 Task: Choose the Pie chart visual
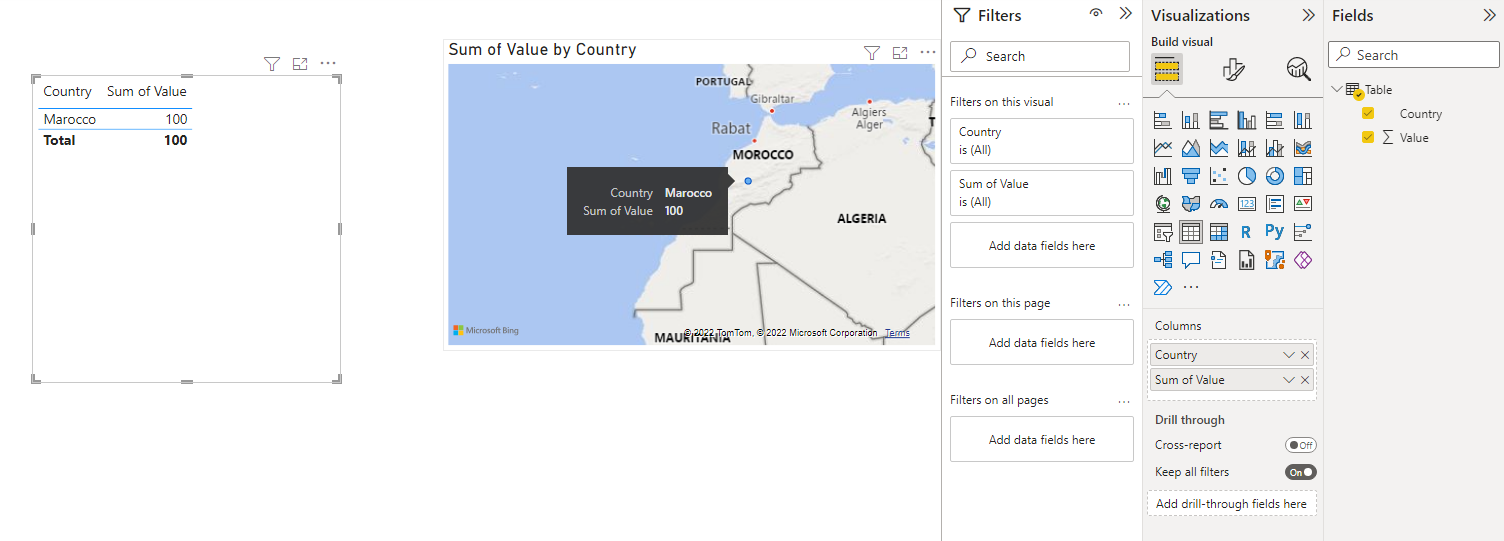[1246, 176]
